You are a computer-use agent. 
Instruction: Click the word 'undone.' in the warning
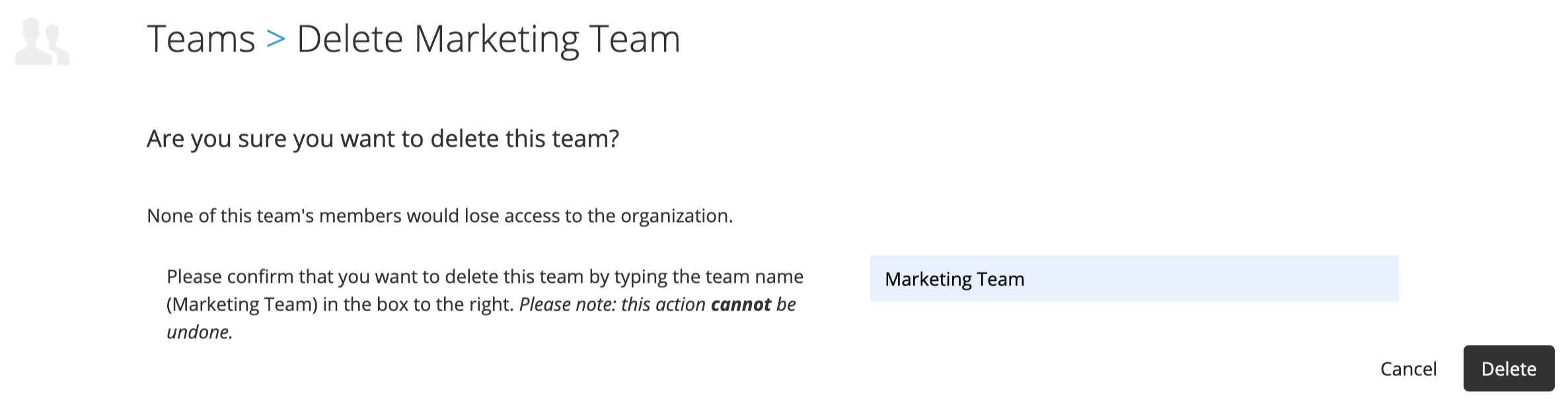(x=200, y=332)
